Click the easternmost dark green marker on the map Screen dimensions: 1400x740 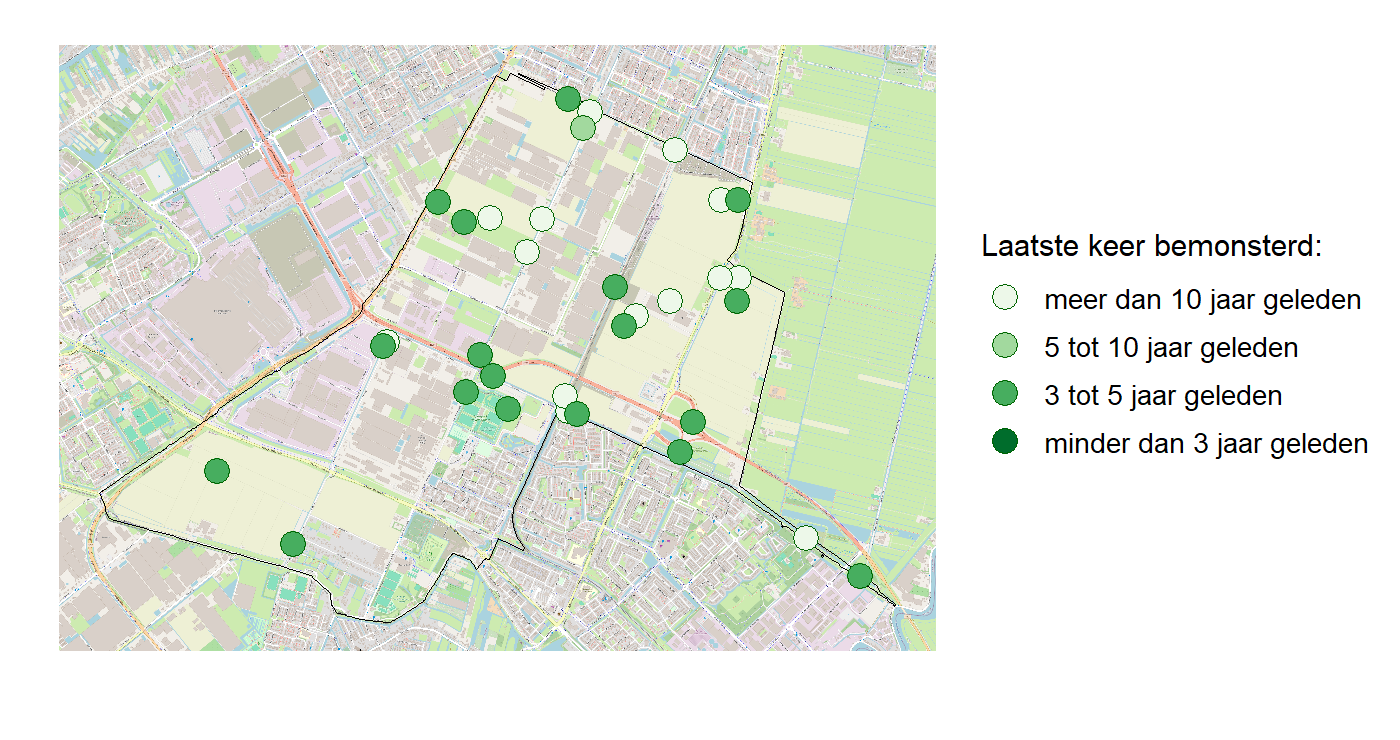pyautogui.click(x=859, y=576)
